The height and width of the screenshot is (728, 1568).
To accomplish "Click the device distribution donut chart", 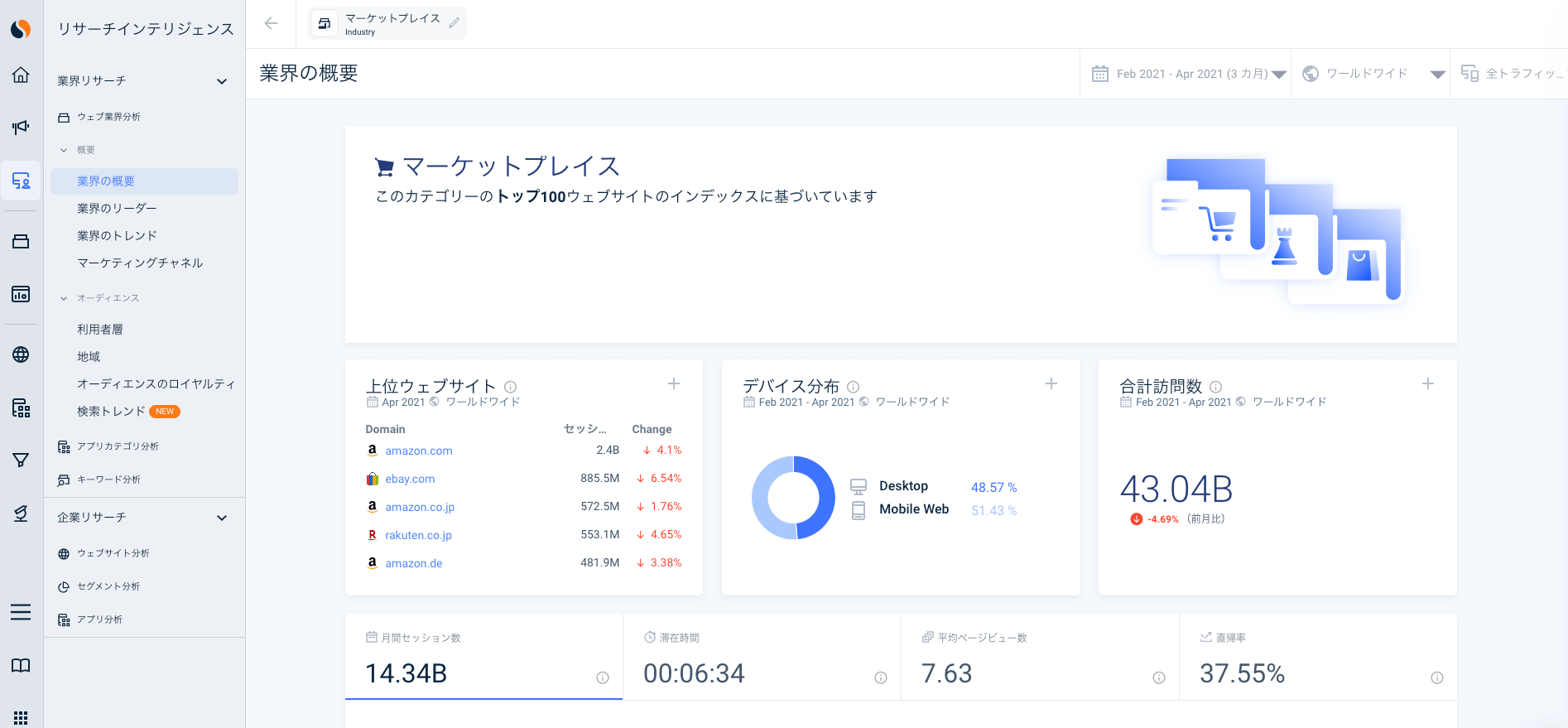I will [x=793, y=498].
